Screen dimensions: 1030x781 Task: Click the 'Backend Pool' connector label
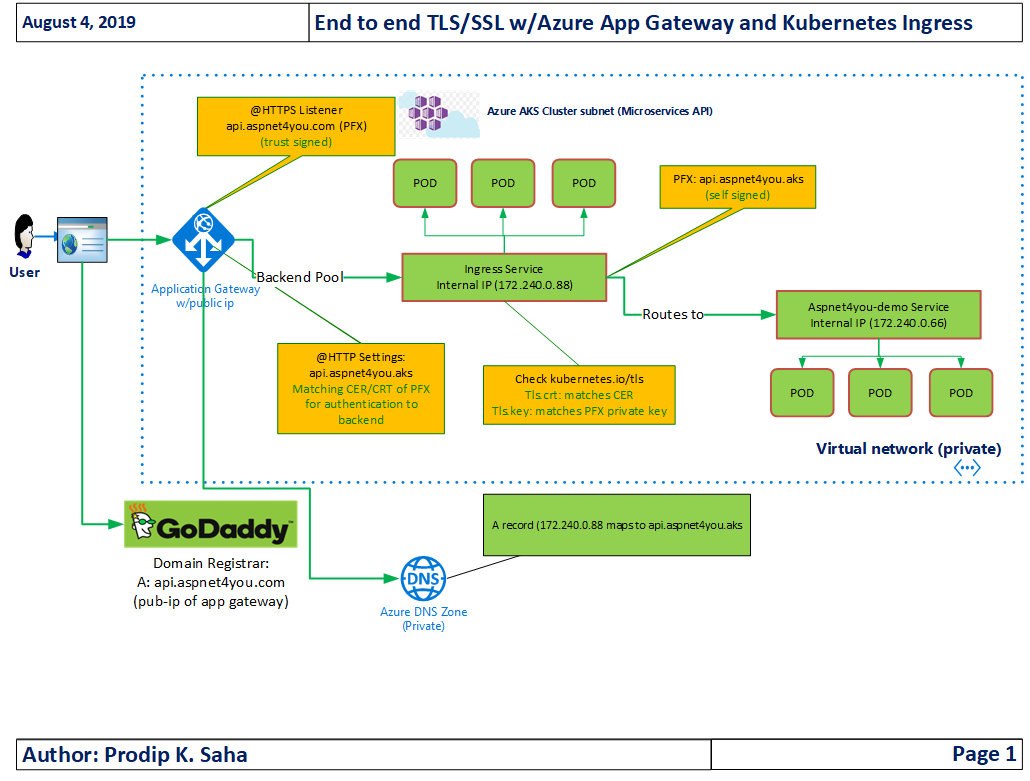point(300,277)
